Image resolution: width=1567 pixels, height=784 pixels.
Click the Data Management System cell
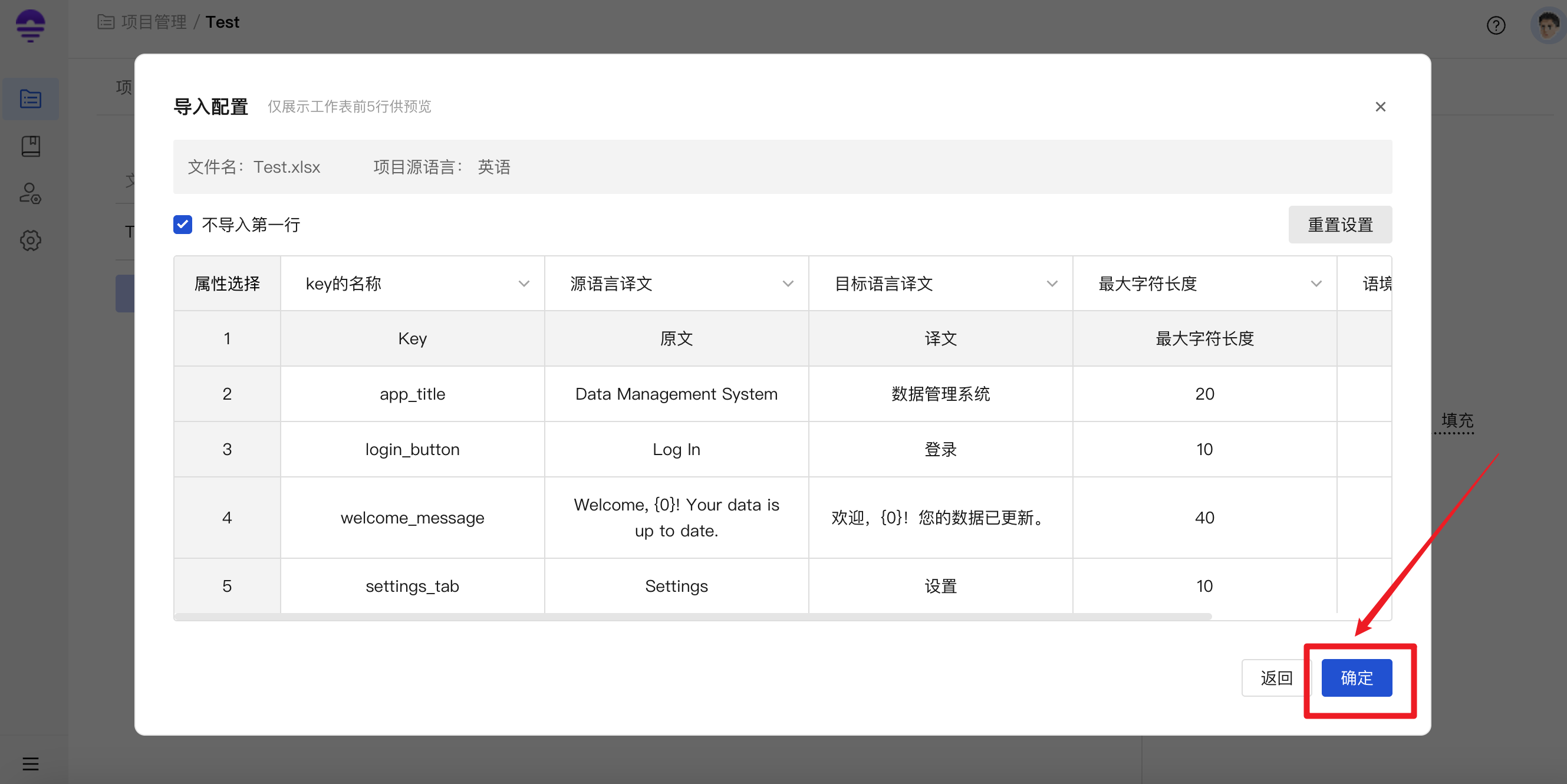coord(676,394)
